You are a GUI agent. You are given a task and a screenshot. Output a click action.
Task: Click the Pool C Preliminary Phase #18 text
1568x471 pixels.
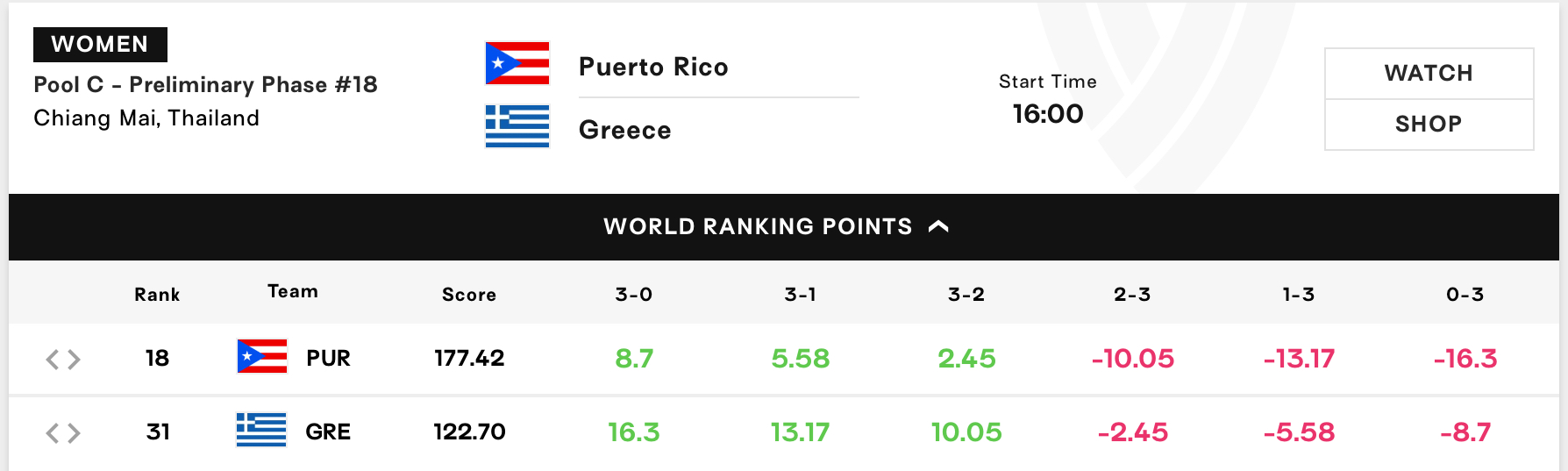tap(205, 84)
